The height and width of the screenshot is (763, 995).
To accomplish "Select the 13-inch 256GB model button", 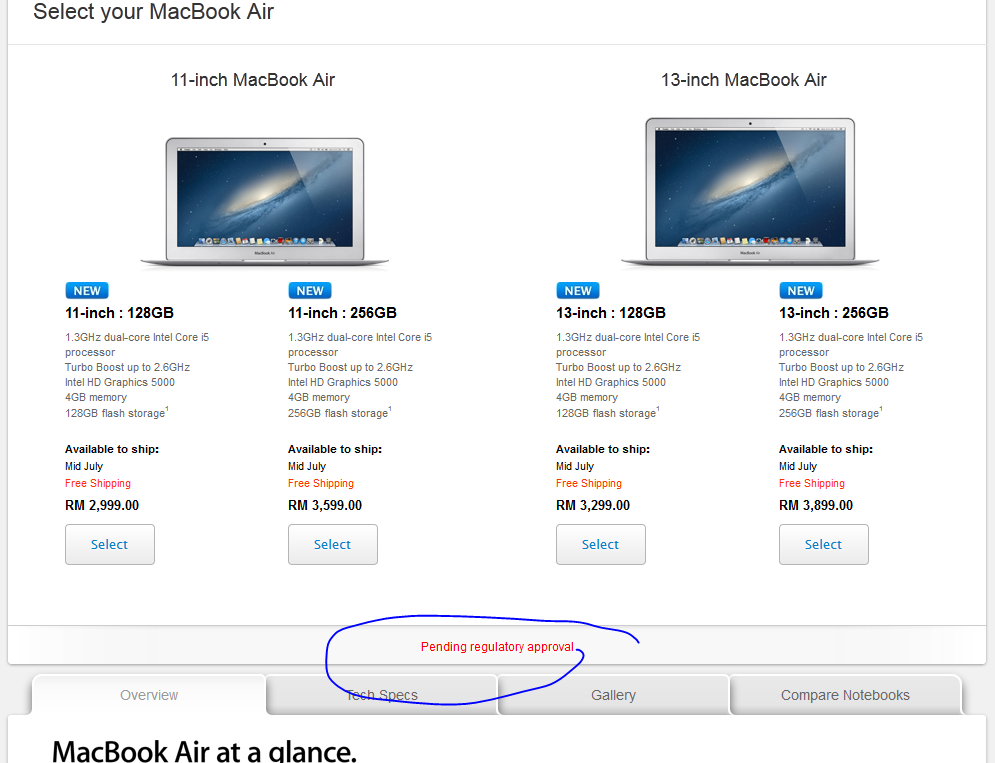I will pyautogui.click(x=824, y=544).
